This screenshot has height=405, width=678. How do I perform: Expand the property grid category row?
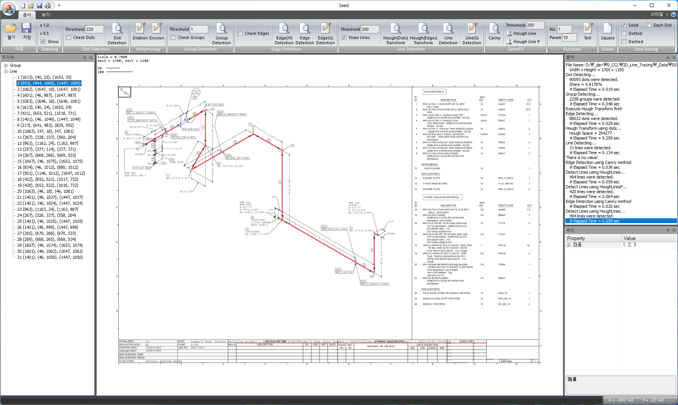click(x=570, y=245)
